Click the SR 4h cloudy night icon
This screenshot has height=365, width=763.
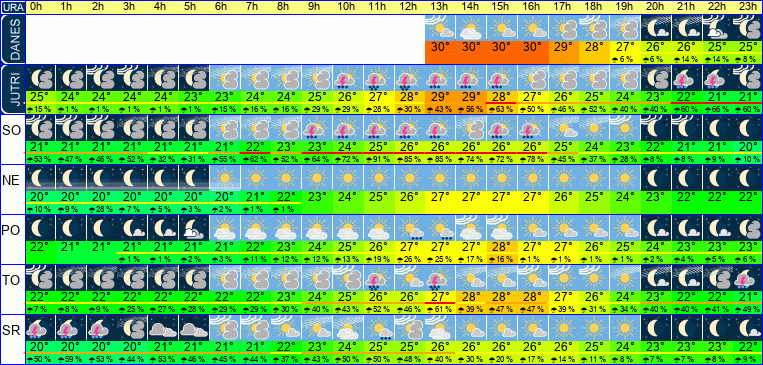pos(163,327)
